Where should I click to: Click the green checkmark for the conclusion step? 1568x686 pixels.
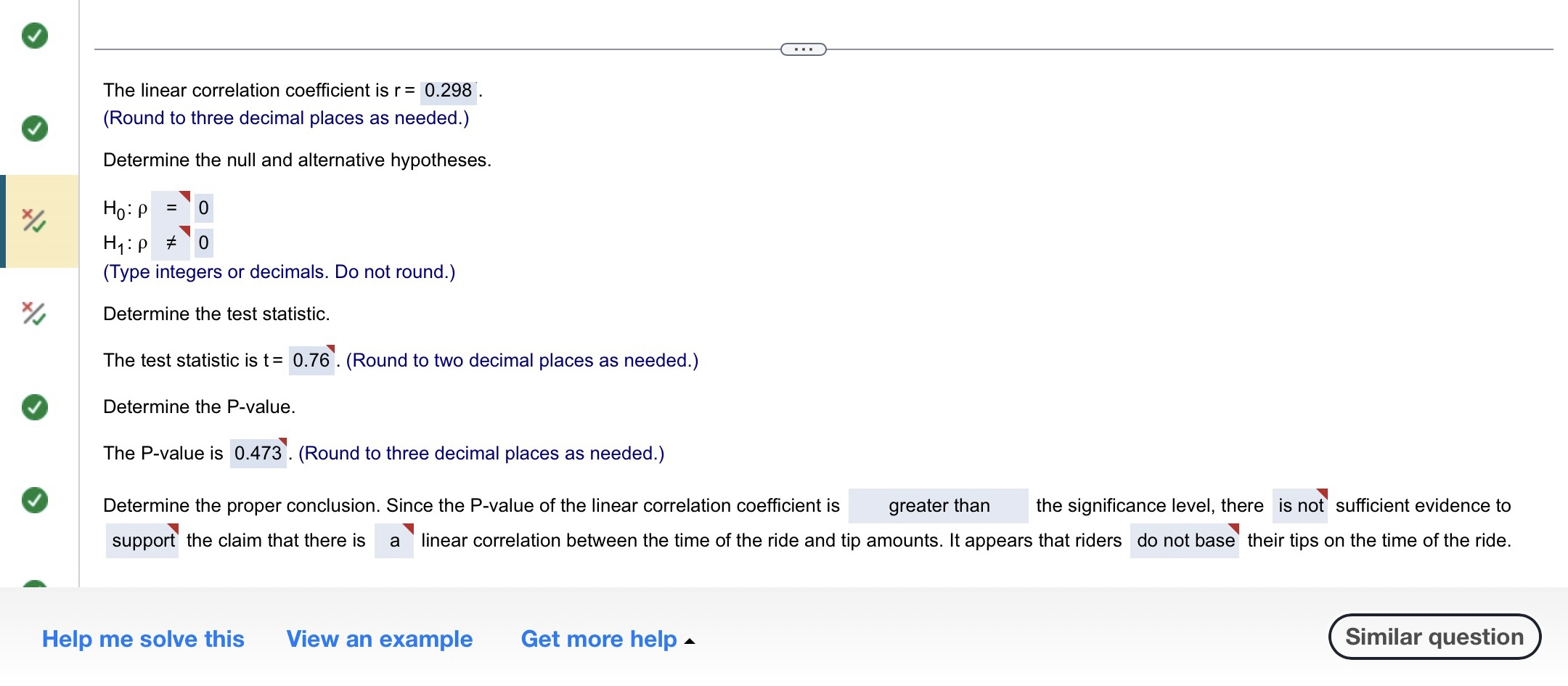point(35,501)
